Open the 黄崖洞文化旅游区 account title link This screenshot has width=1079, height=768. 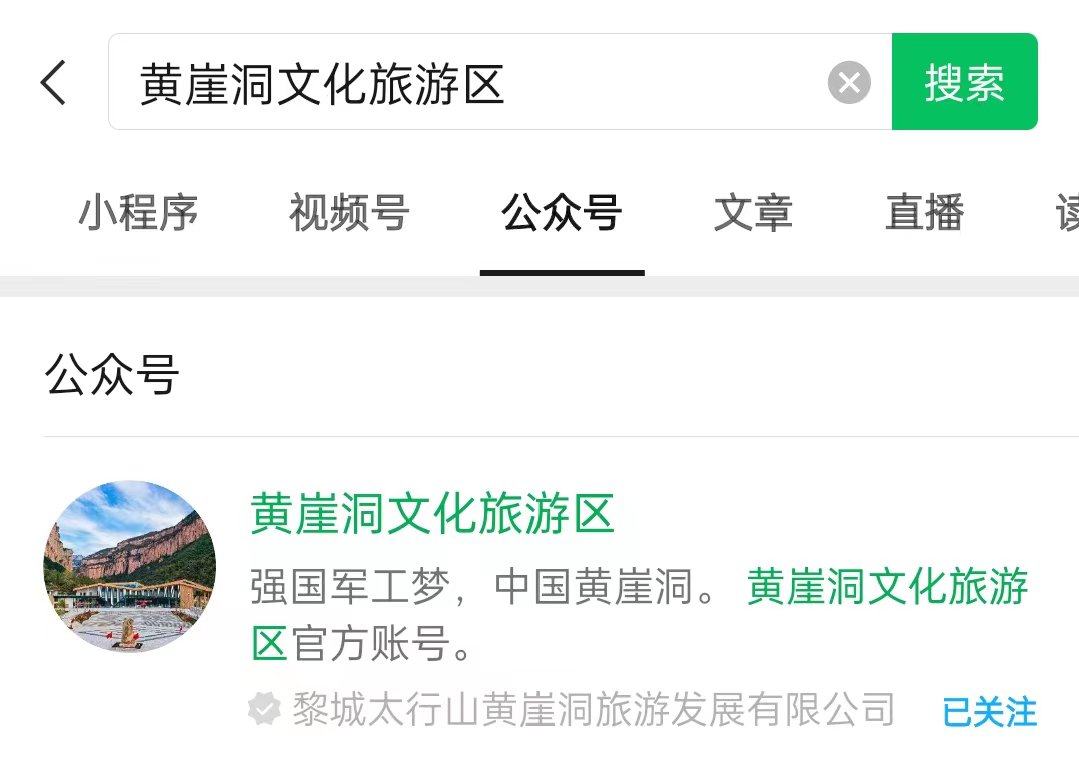click(x=432, y=513)
